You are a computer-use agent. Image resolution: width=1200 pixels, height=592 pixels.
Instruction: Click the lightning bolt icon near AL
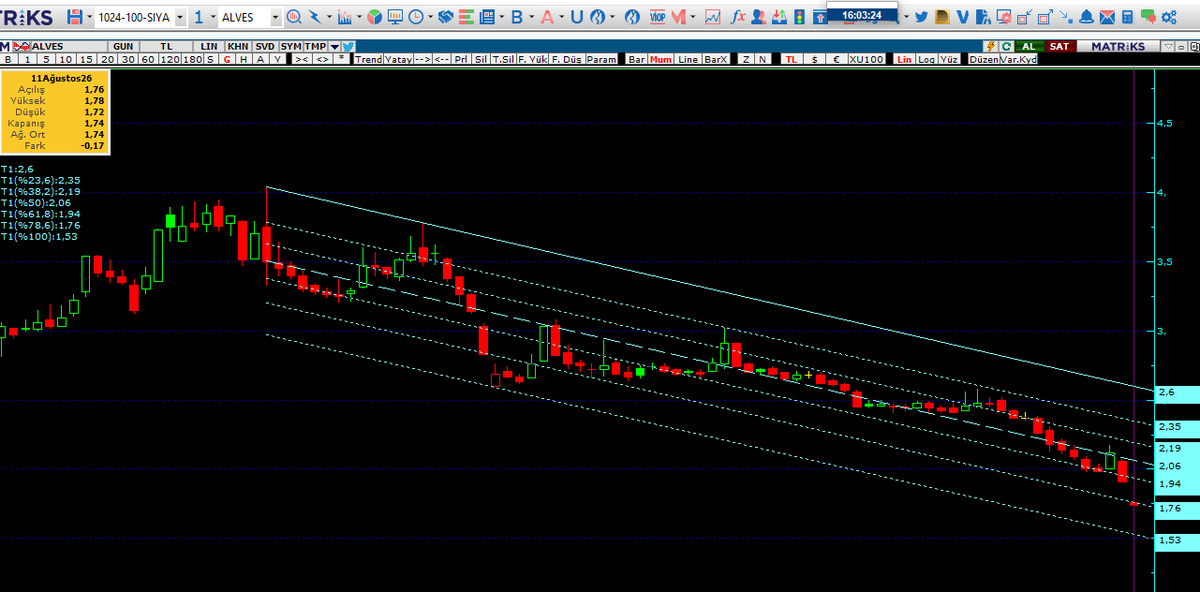pos(991,46)
